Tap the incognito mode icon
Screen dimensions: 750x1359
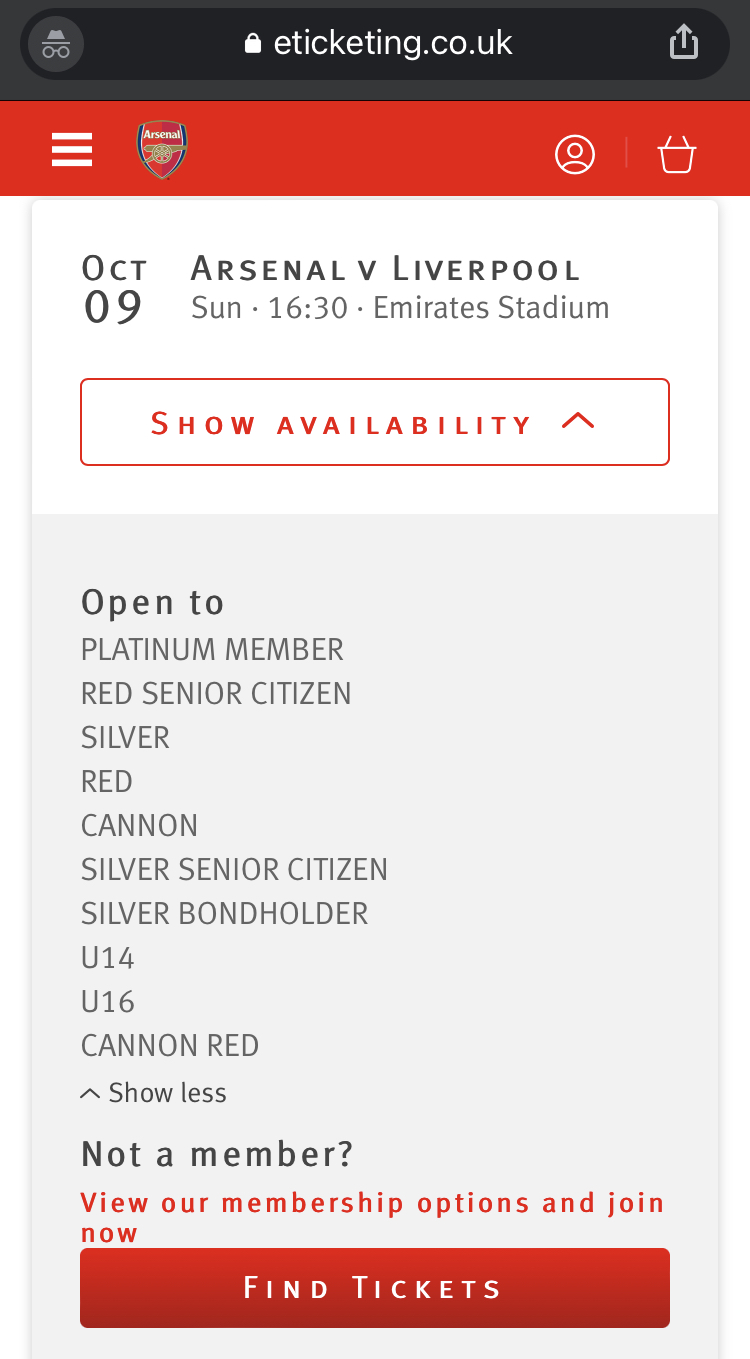click(56, 44)
